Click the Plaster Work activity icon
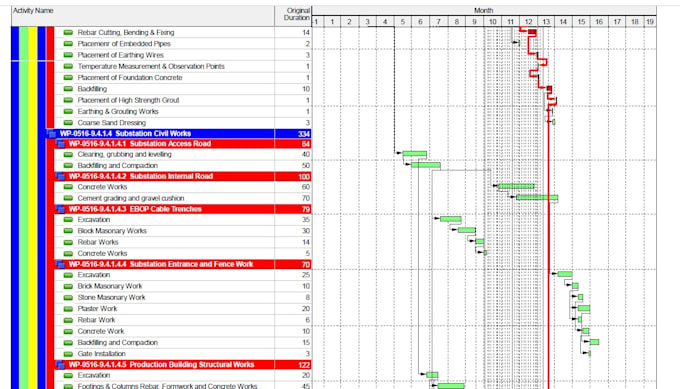This screenshot has width=680, height=389. click(x=68, y=309)
